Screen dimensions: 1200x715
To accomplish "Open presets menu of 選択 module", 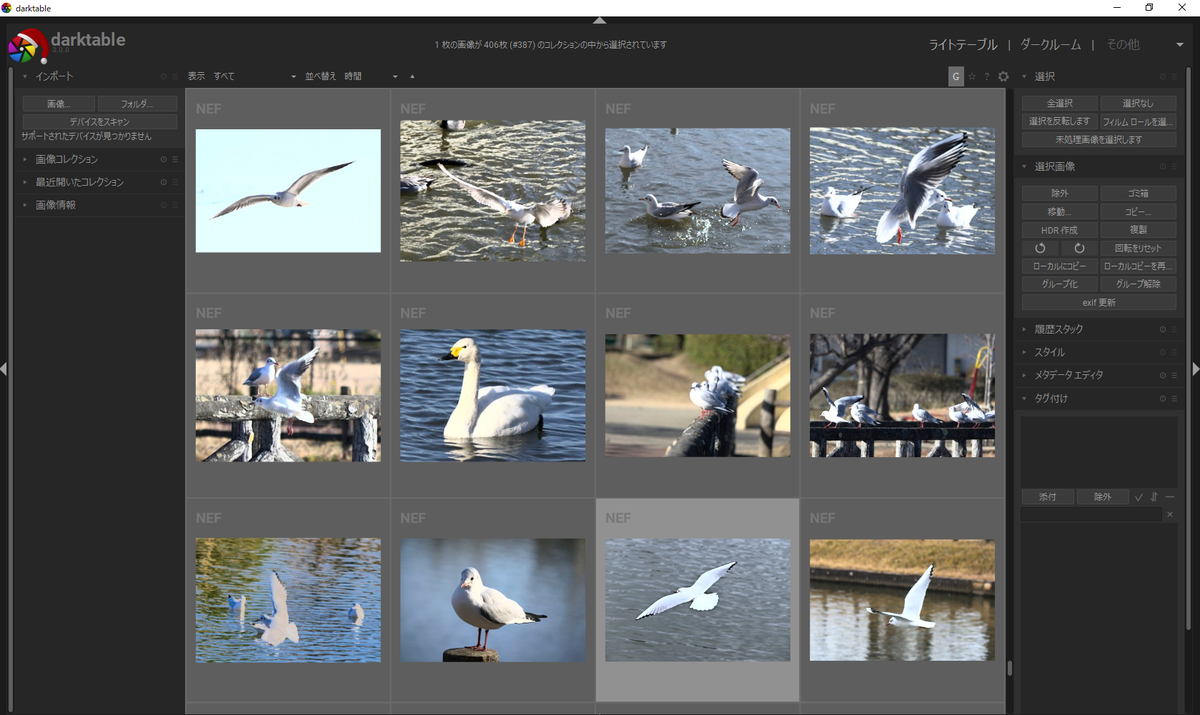I will click(x=1174, y=76).
